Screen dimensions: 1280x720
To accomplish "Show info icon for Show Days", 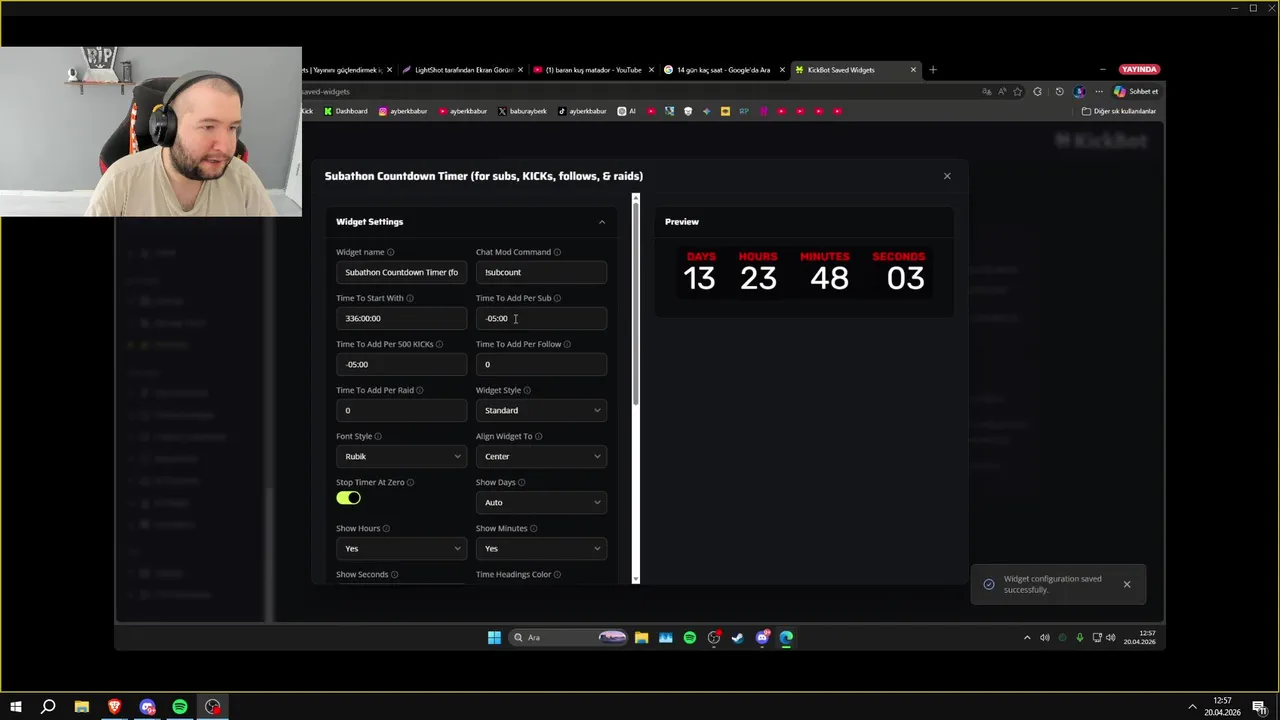I will tap(521, 482).
